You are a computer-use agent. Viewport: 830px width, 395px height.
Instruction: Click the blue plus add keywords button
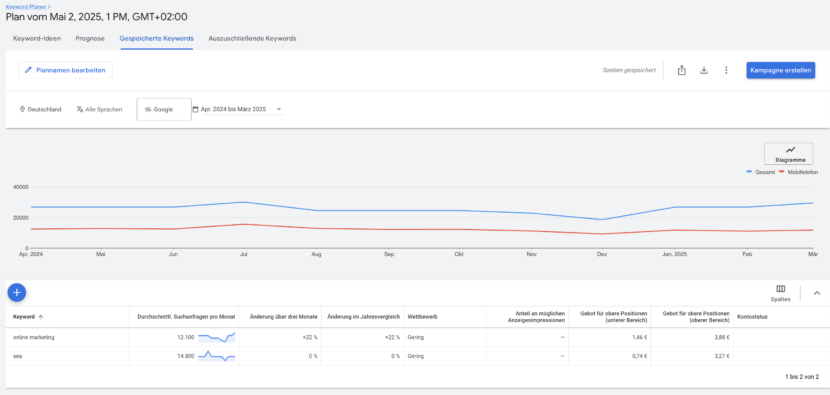tap(16, 292)
